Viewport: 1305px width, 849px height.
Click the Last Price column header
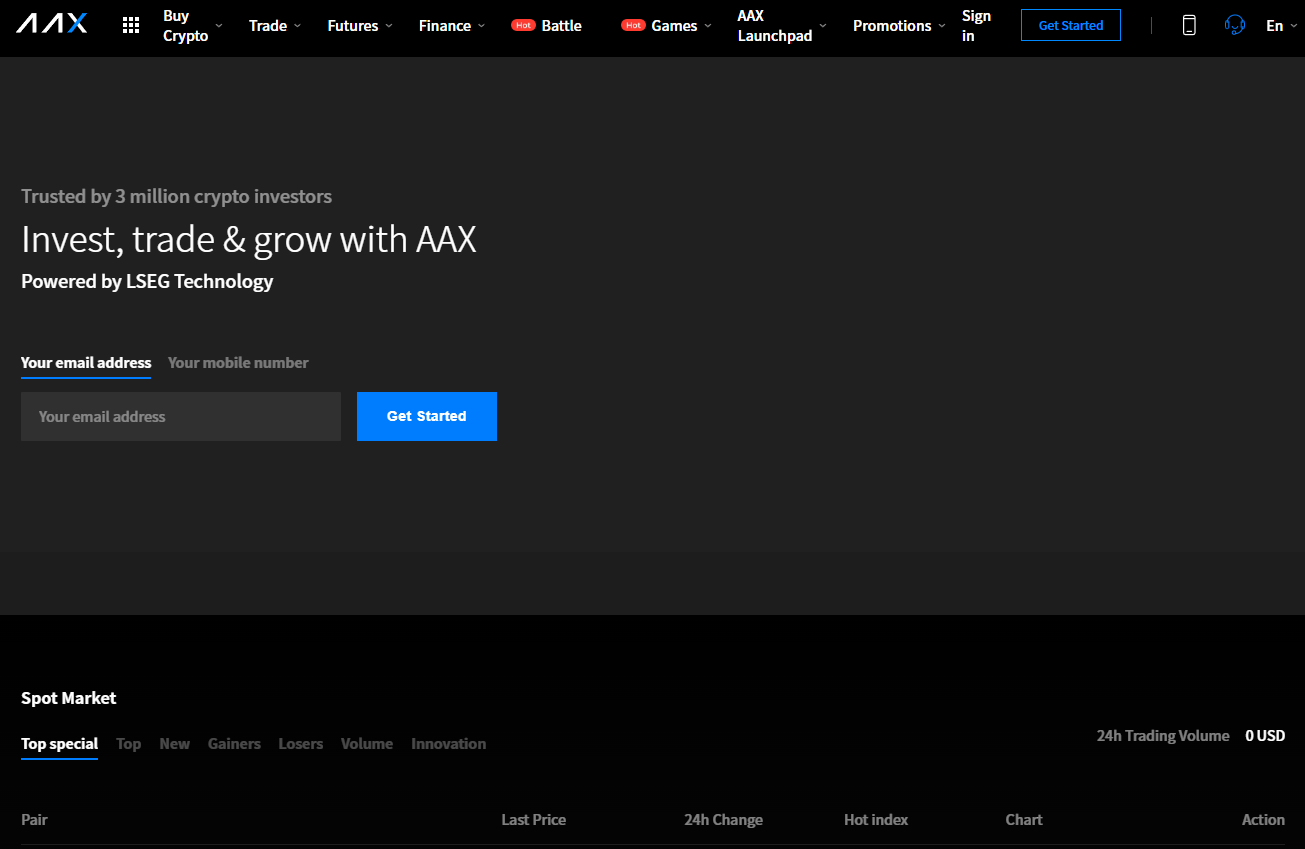pyautogui.click(x=534, y=820)
